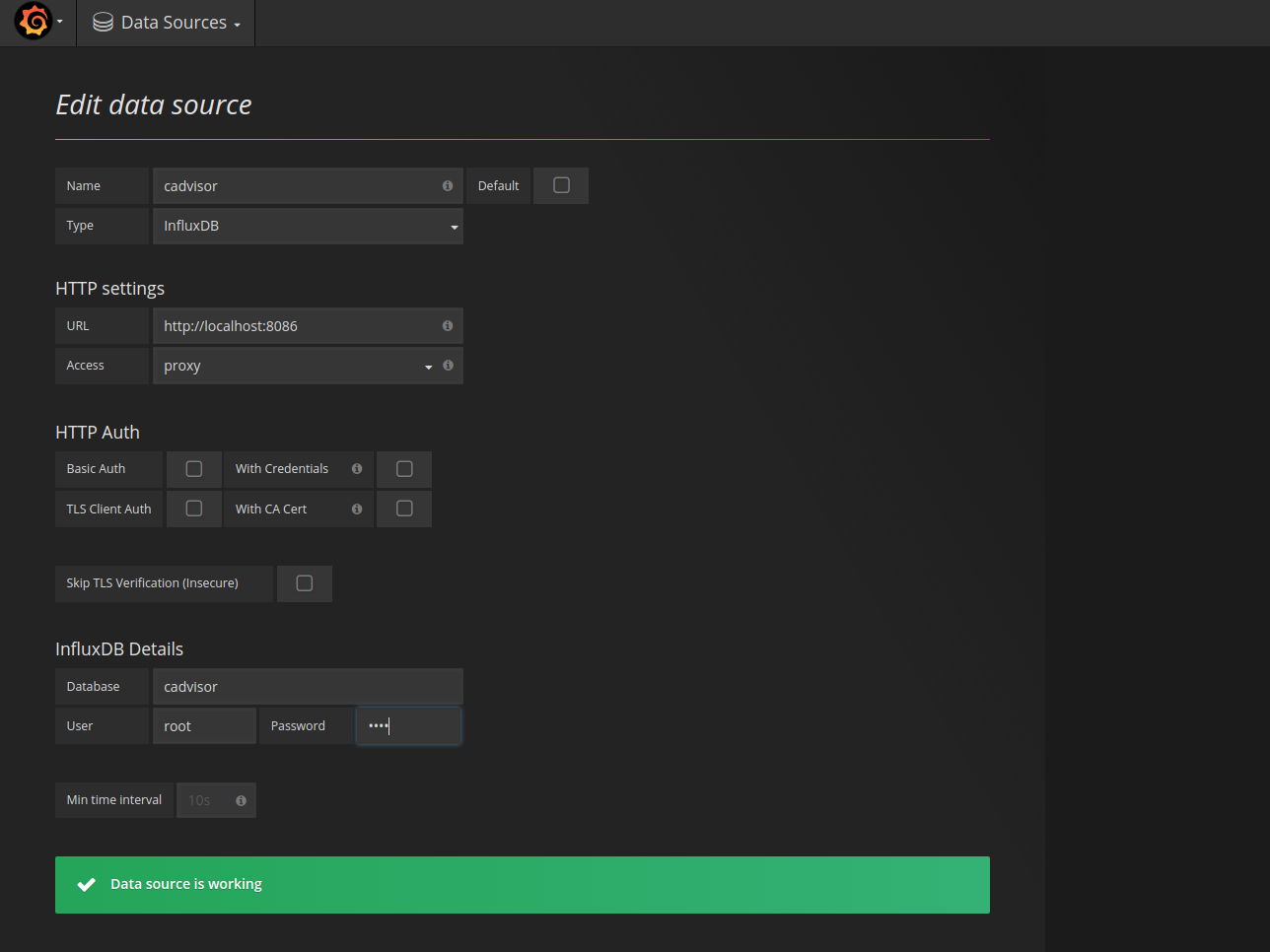
Task: Click the 'Edit data source' heading
Action: (154, 104)
